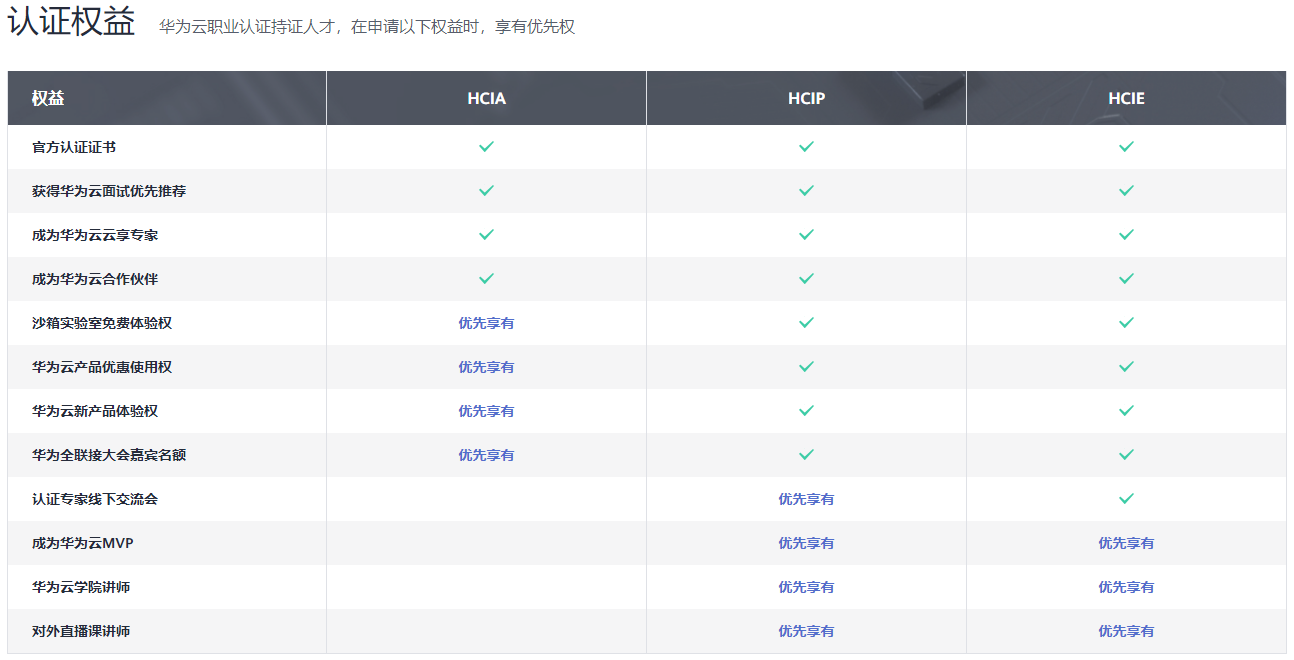Click 优先享有 under HCIP for 成为华为云MVP
Image resolution: width=1294 pixels, height=660 pixels.
coord(806,543)
